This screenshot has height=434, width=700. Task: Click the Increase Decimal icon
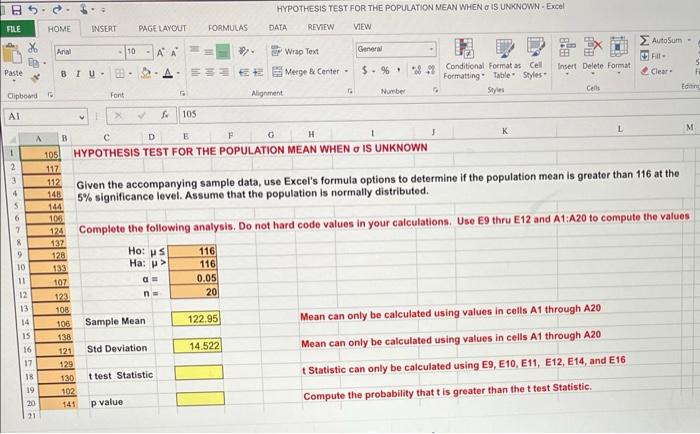[416, 70]
